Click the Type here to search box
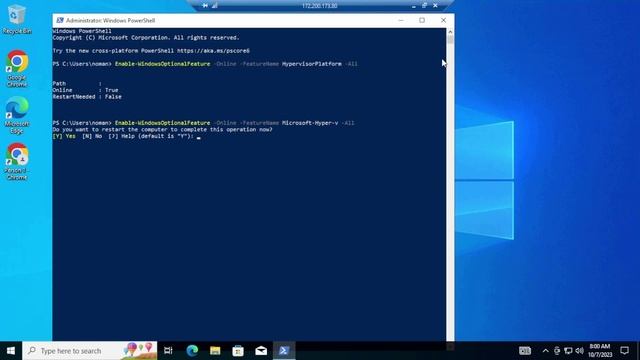Screen dimensions: 640x360 90,351
